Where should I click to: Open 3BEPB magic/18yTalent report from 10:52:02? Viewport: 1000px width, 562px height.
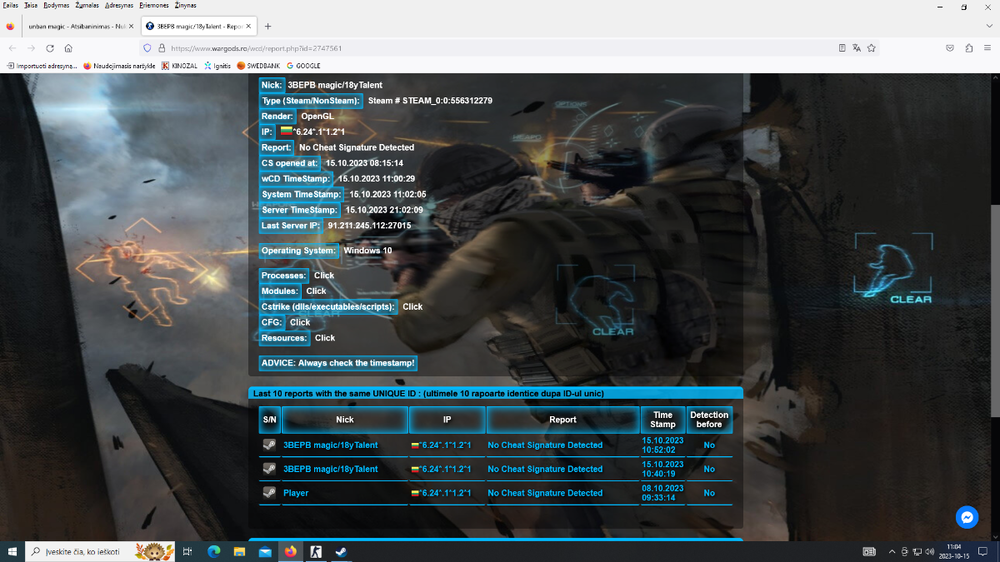pos(330,445)
